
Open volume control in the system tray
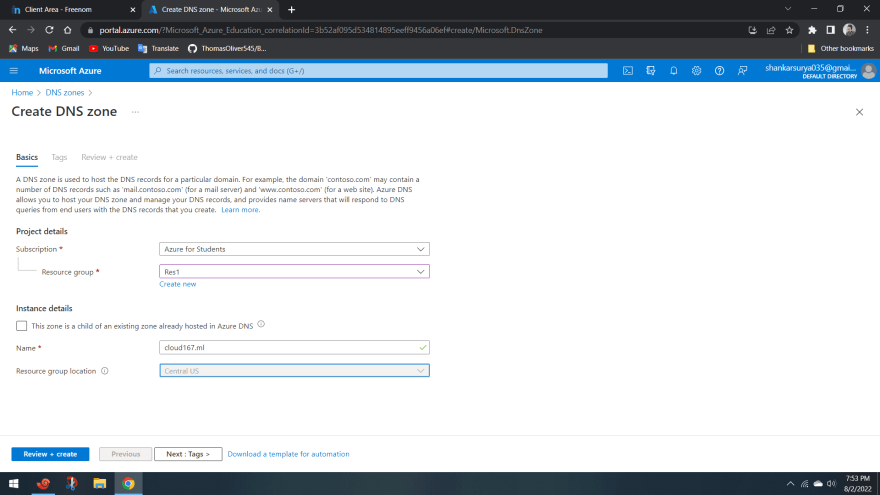[831, 483]
